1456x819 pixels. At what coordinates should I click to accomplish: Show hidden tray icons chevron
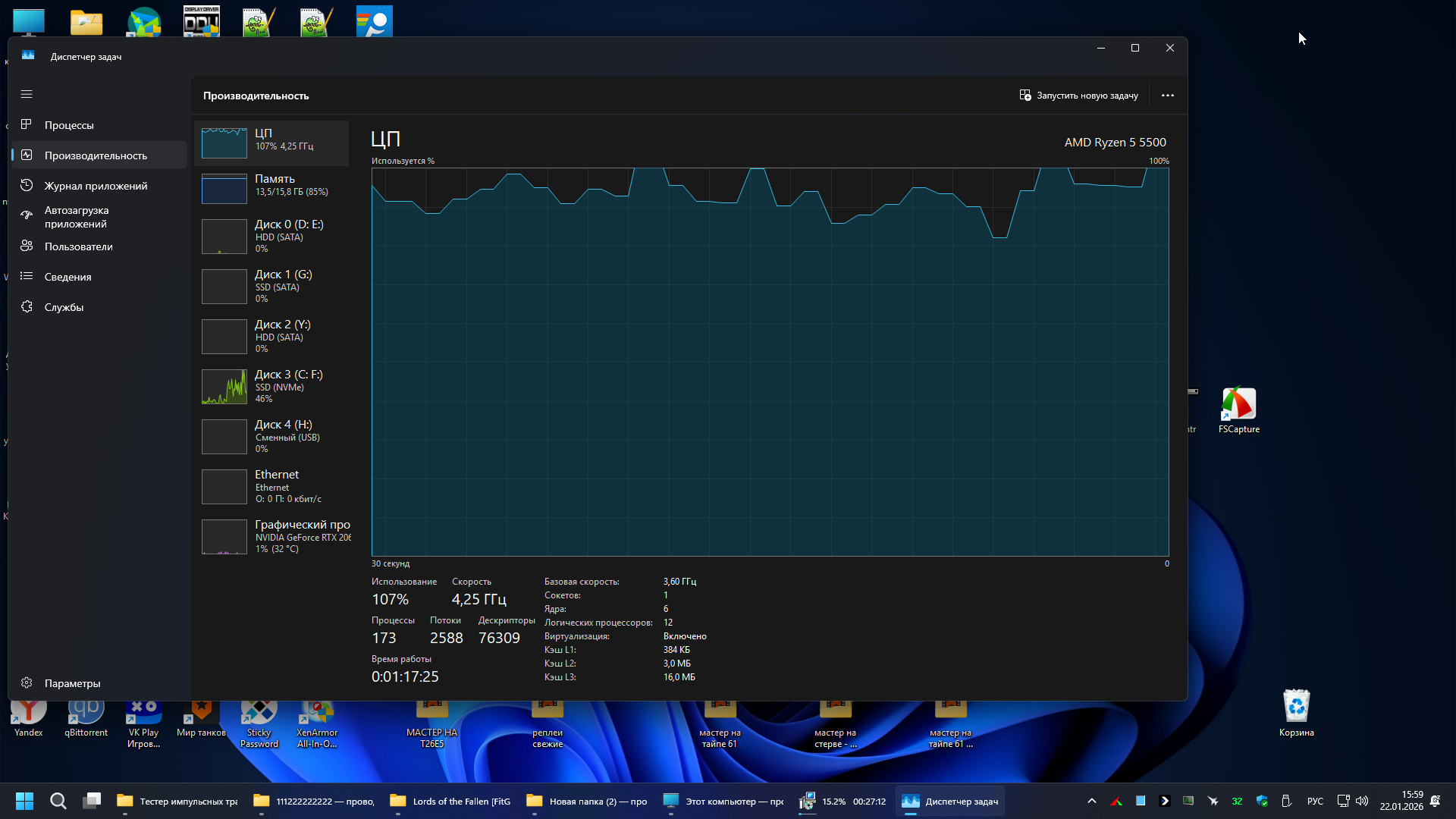[x=1091, y=801]
